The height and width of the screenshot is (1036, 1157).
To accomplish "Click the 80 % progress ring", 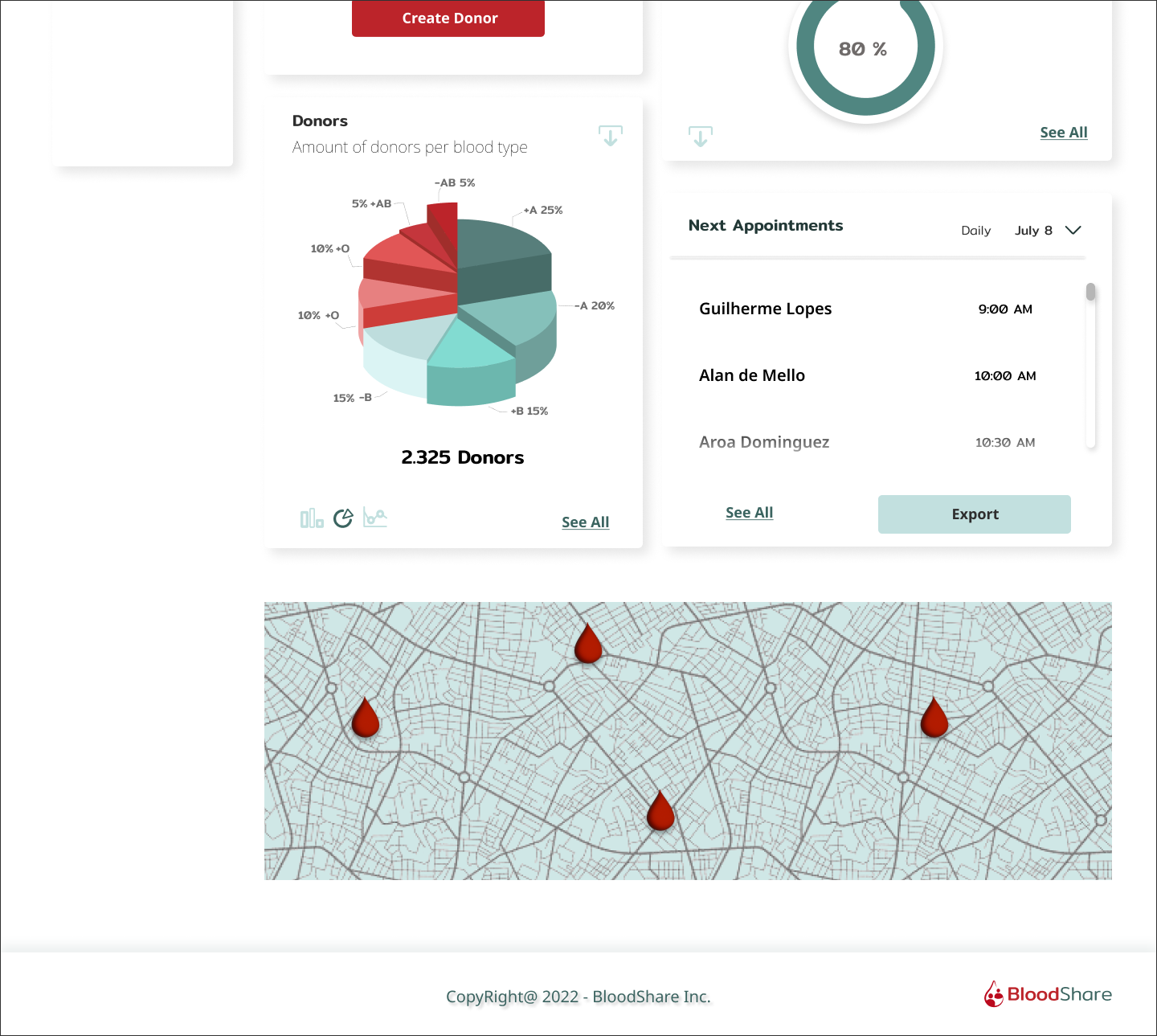I will coord(865,50).
